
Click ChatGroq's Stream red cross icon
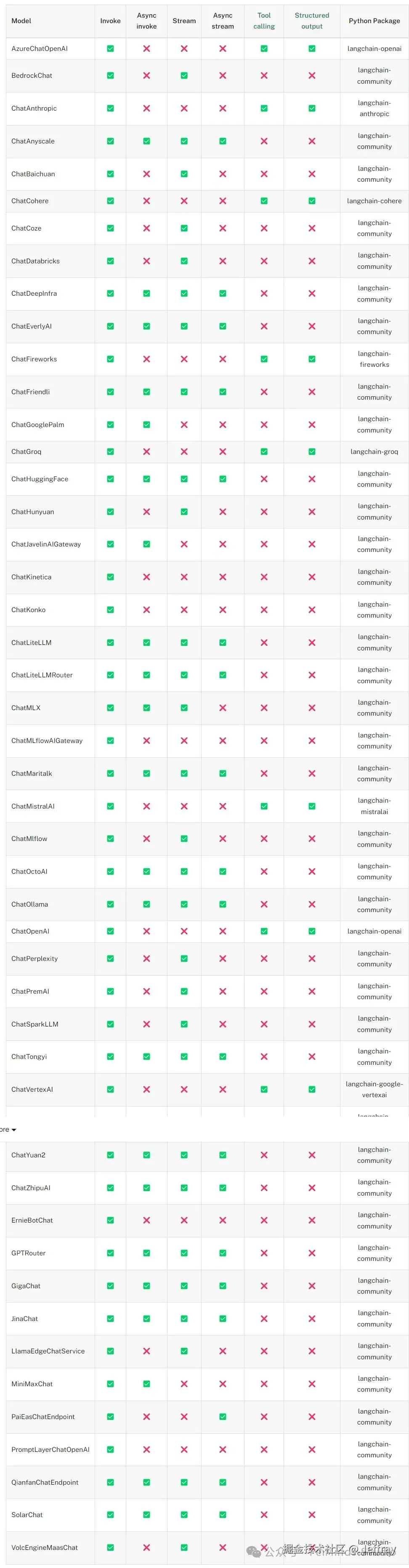click(x=184, y=452)
